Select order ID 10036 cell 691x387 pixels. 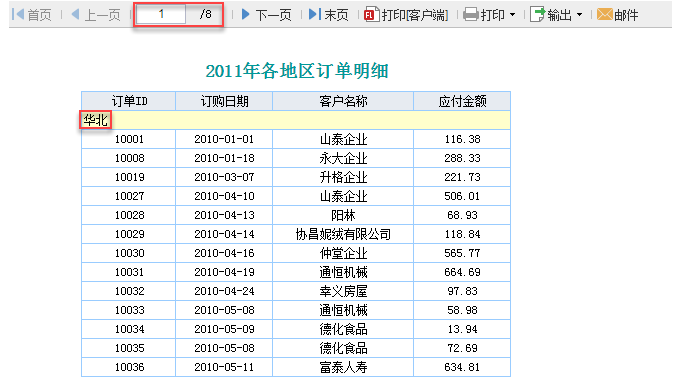coord(129,367)
